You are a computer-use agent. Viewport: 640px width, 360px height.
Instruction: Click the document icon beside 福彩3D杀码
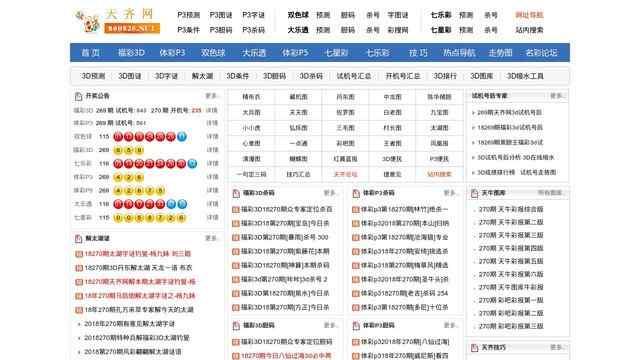tap(236, 193)
